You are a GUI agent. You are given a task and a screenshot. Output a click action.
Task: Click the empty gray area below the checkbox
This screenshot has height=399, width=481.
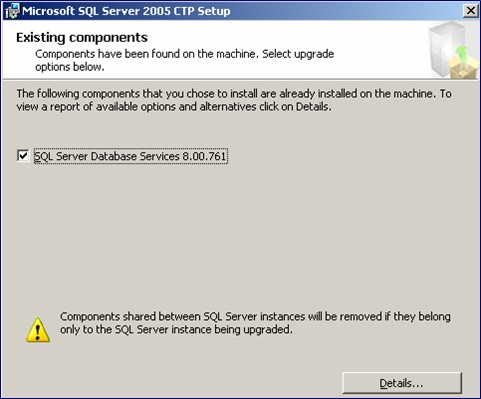[x=240, y=233]
